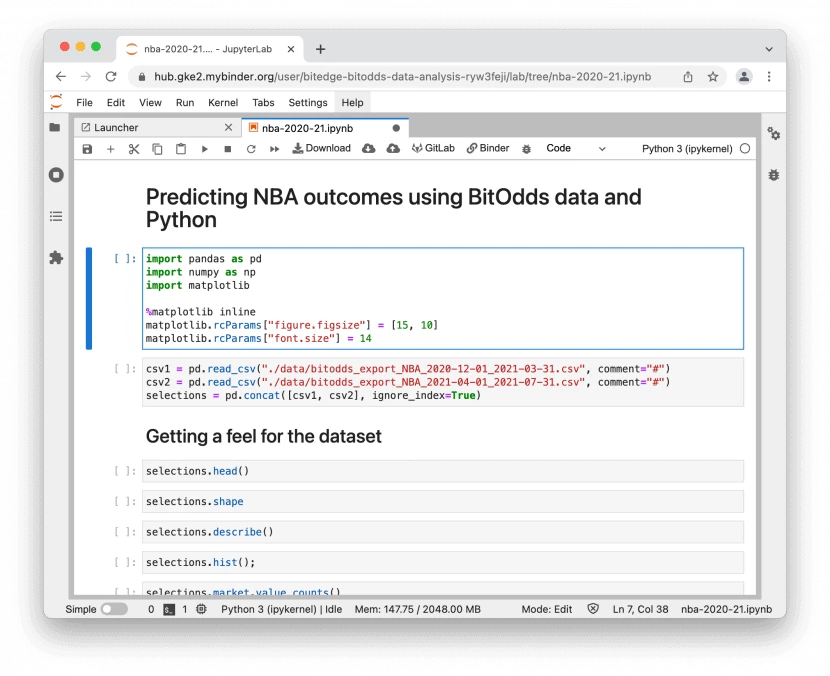Open the Debugger panel in right sidebar
830x676 pixels.
coord(774,175)
